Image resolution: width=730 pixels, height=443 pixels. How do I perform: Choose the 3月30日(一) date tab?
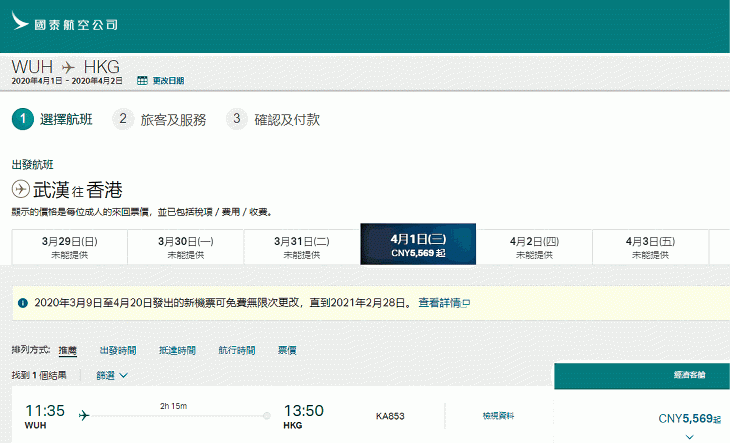click(x=186, y=247)
